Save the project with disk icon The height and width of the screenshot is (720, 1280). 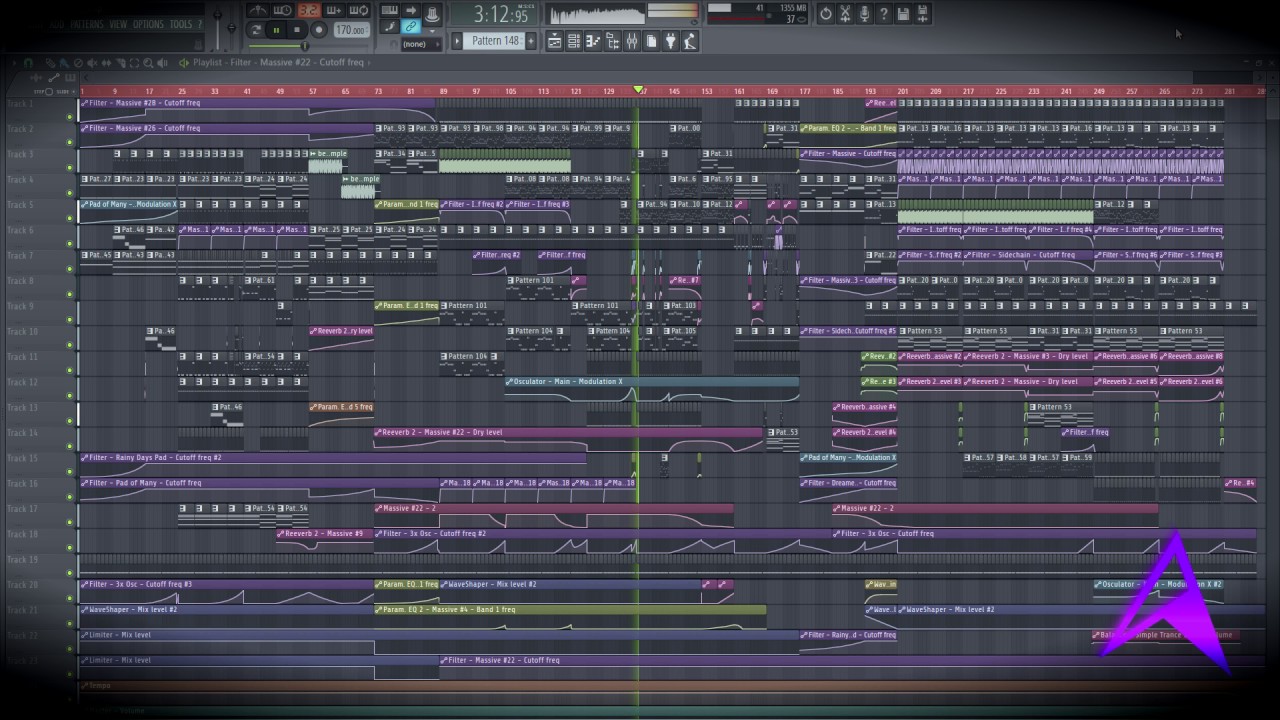[903, 13]
